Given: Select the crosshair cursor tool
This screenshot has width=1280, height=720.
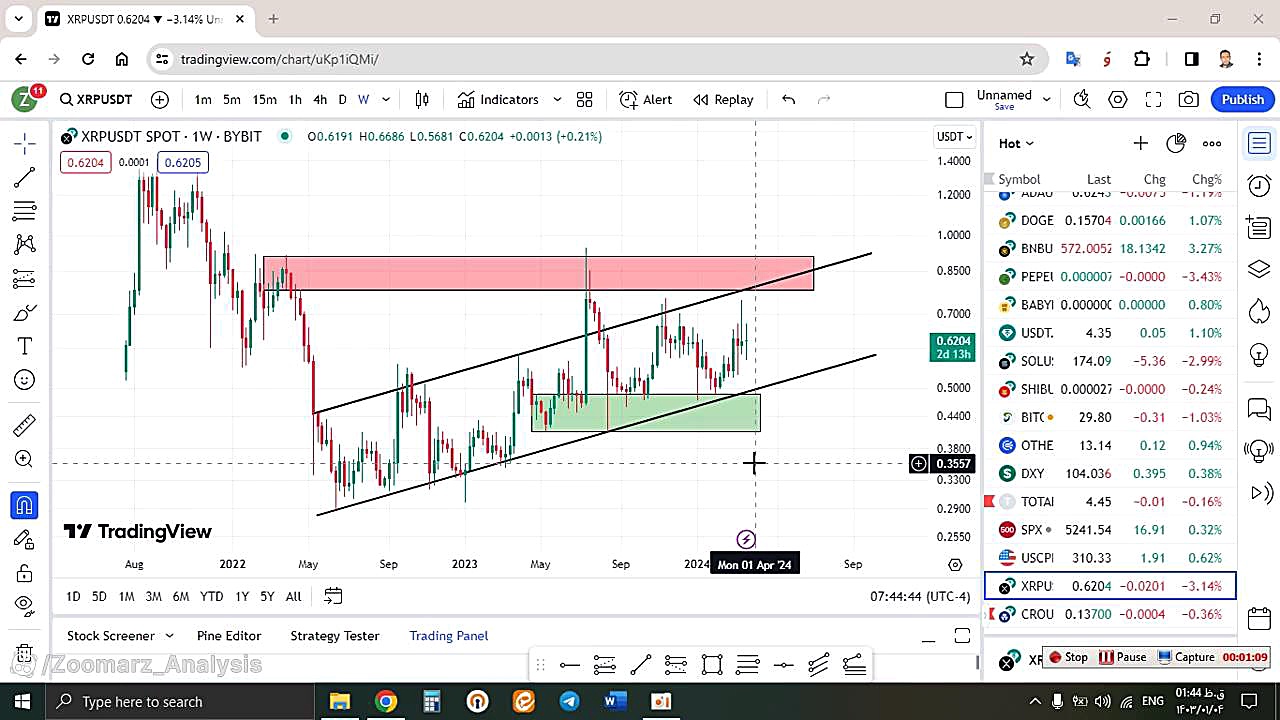Looking at the screenshot, I should point(25,143).
